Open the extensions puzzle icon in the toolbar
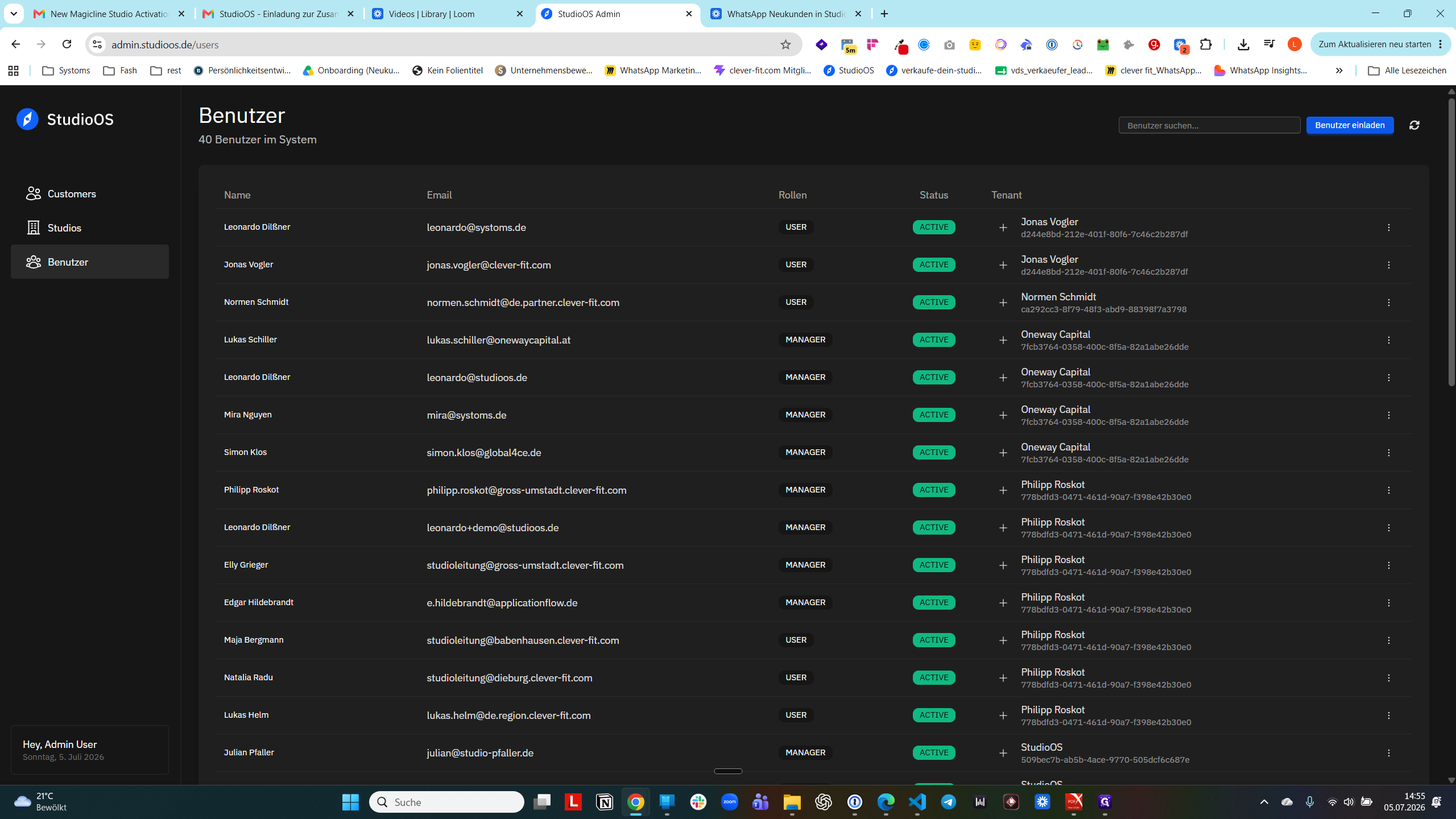 [1206, 44]
